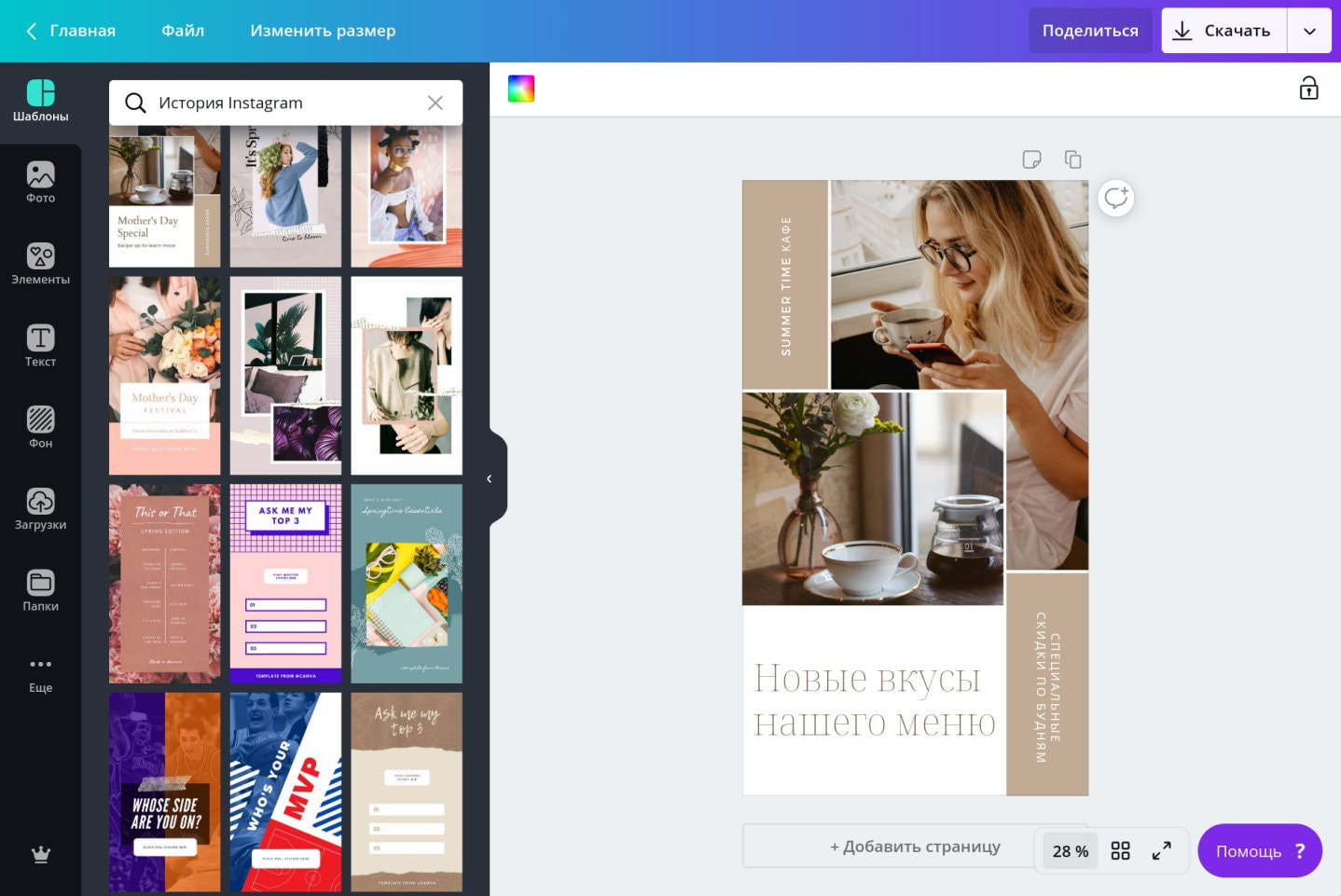
Task: Select the coffee cup and flowers photo
Action: 873,499
